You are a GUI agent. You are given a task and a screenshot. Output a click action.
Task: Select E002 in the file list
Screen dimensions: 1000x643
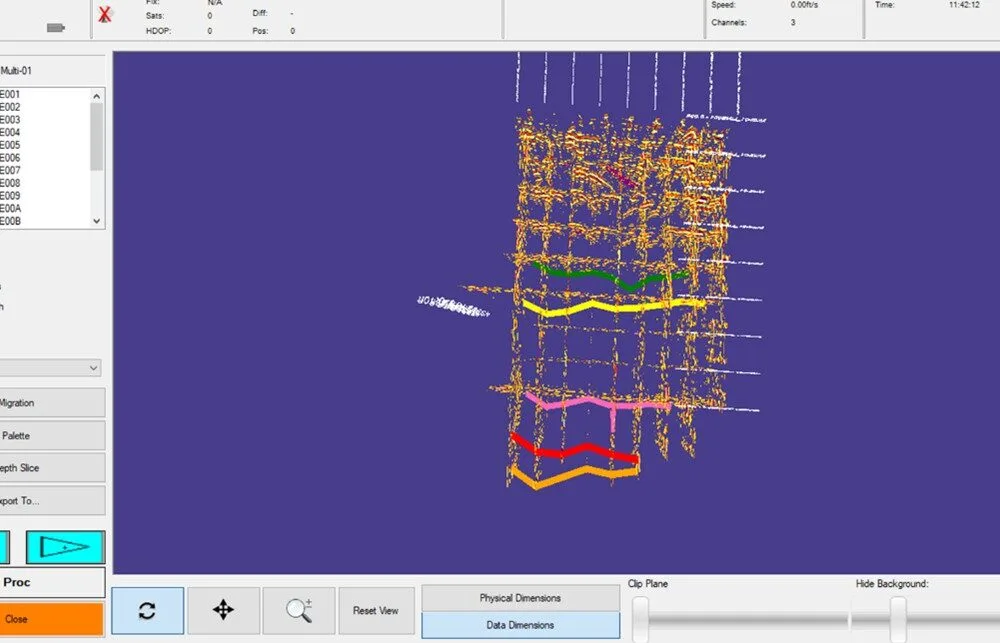pos(10,107)
